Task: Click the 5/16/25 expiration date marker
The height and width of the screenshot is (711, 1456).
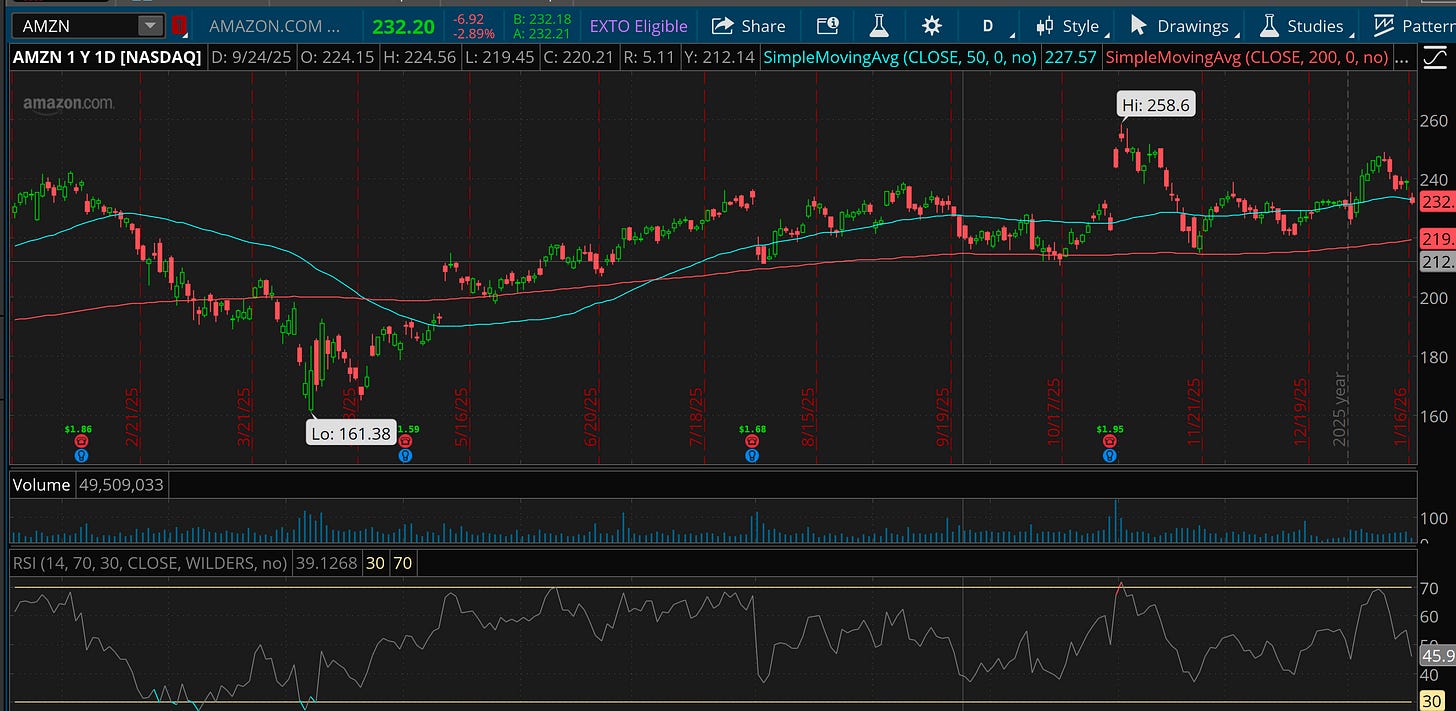Action: point(460,417)
